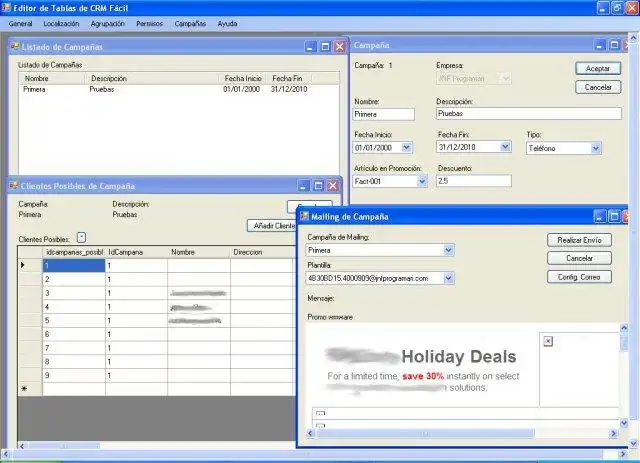Click scroll up arrow of main window

click(633, 38)
